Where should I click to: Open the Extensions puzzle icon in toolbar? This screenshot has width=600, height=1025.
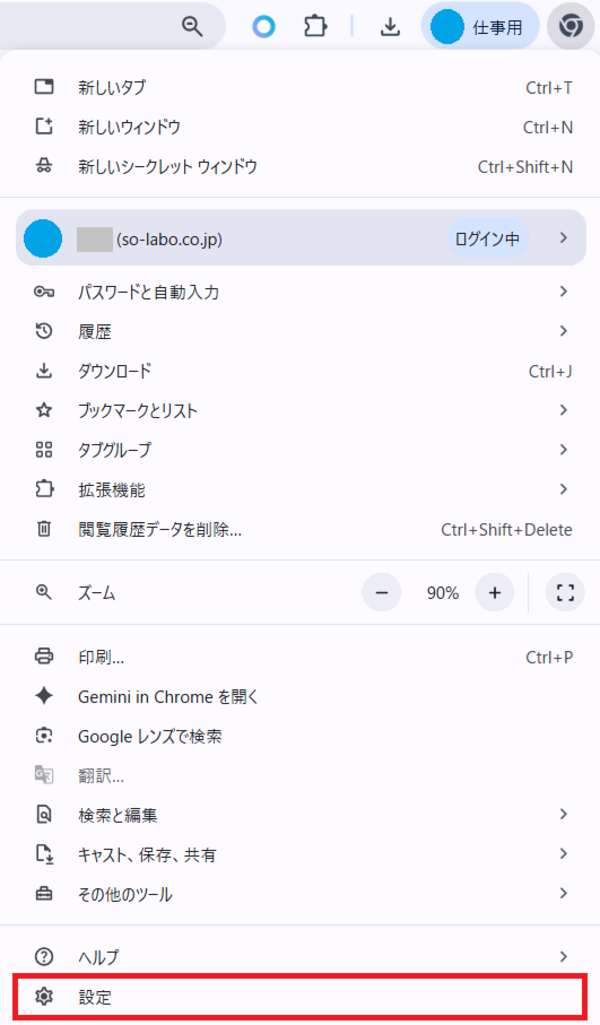(315, 26)
